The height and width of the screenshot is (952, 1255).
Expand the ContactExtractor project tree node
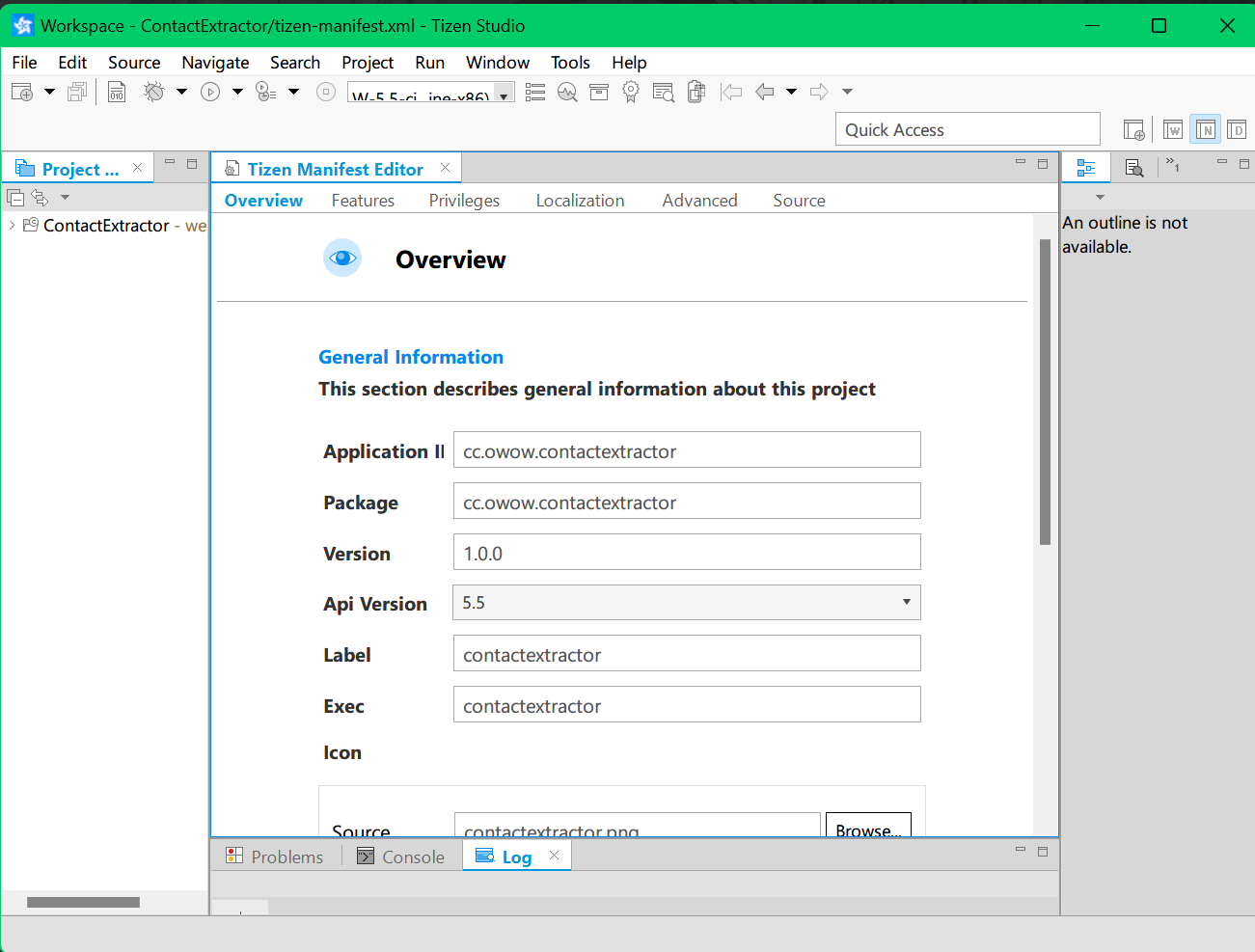pos(12,226)
